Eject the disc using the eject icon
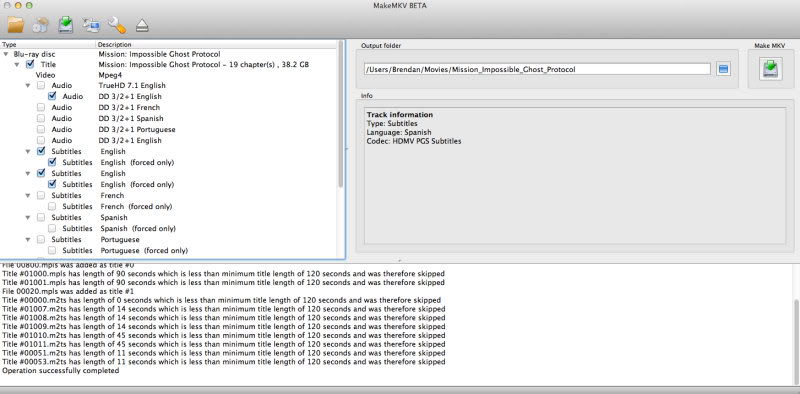This screenshot has width=800, height=394. (x=142, y=26)
